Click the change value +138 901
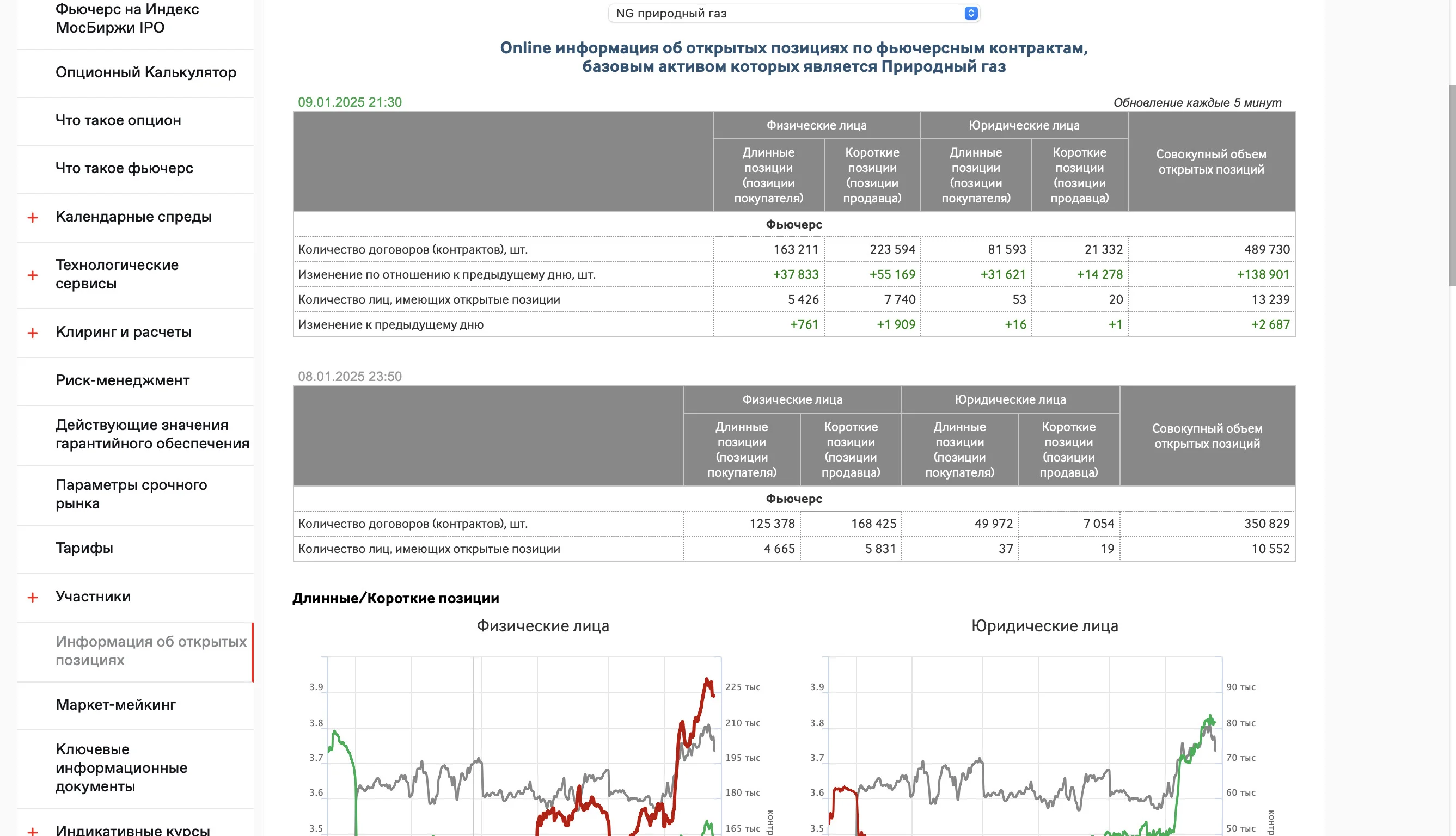Image resolution: width=1456 pixels, height=836 pixels. (1263, 275)
